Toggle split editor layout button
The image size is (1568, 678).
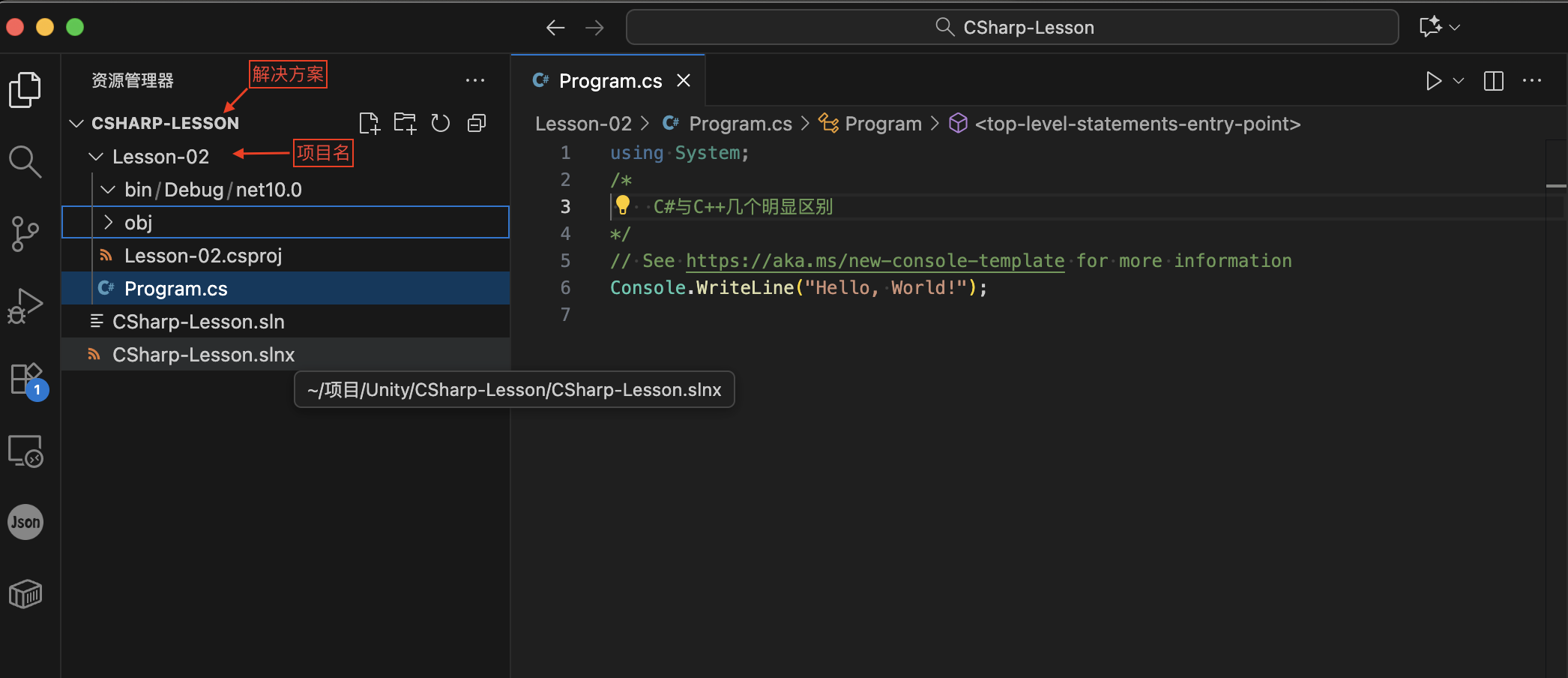1493,81
